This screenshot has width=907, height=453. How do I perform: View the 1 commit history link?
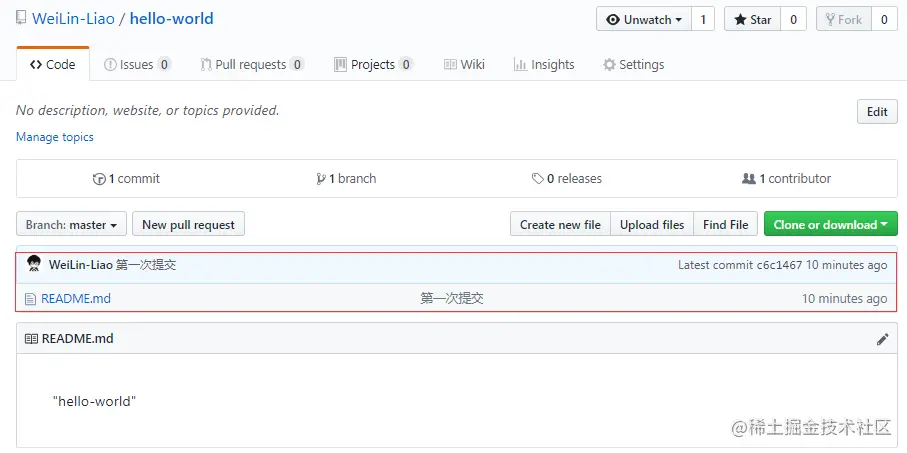point(126,179)
